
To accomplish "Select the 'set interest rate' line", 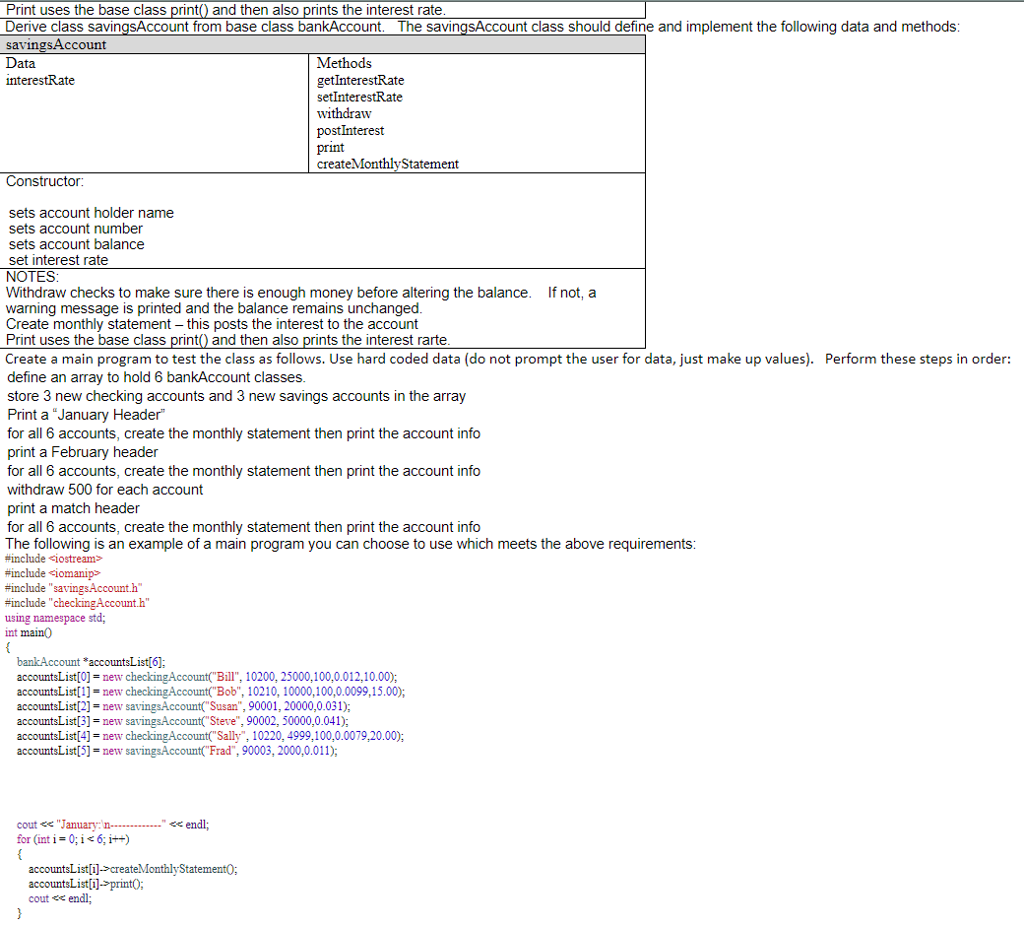I will pyautogui.click(x=58, y=260).
